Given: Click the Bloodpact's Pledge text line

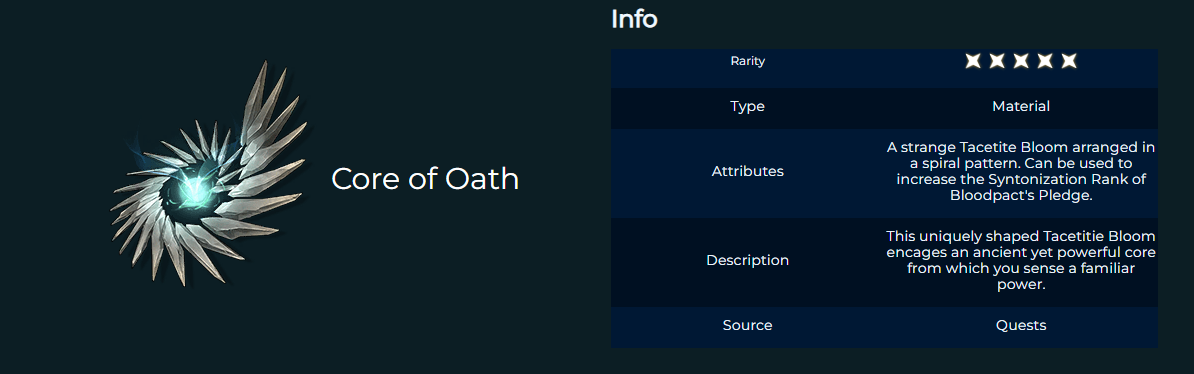Looking at the screenshot, I should [1020, 195].
